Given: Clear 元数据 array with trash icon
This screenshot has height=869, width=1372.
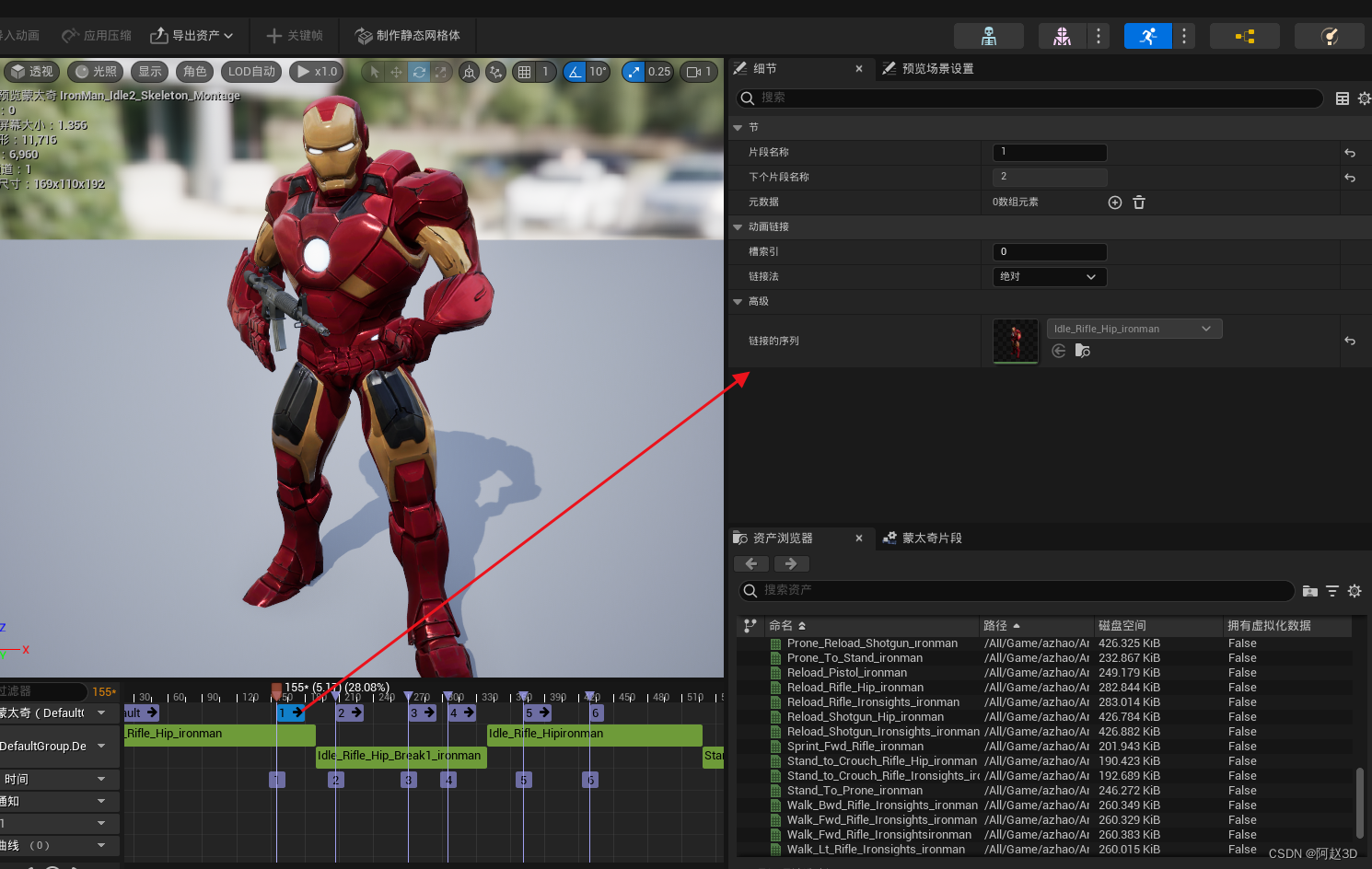Looking at the screenshot, I should pyautogui.click(x=1139, y=203).
